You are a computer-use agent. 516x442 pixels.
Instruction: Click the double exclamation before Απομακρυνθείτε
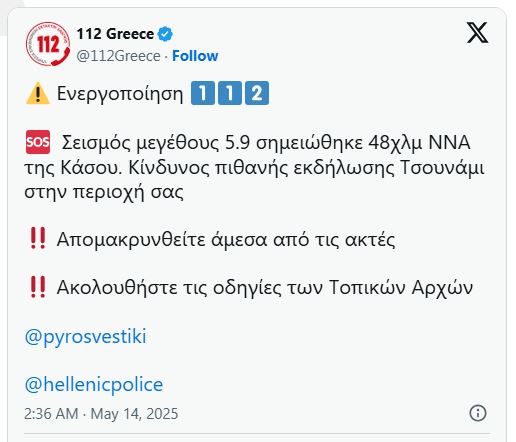pos(38,238)
